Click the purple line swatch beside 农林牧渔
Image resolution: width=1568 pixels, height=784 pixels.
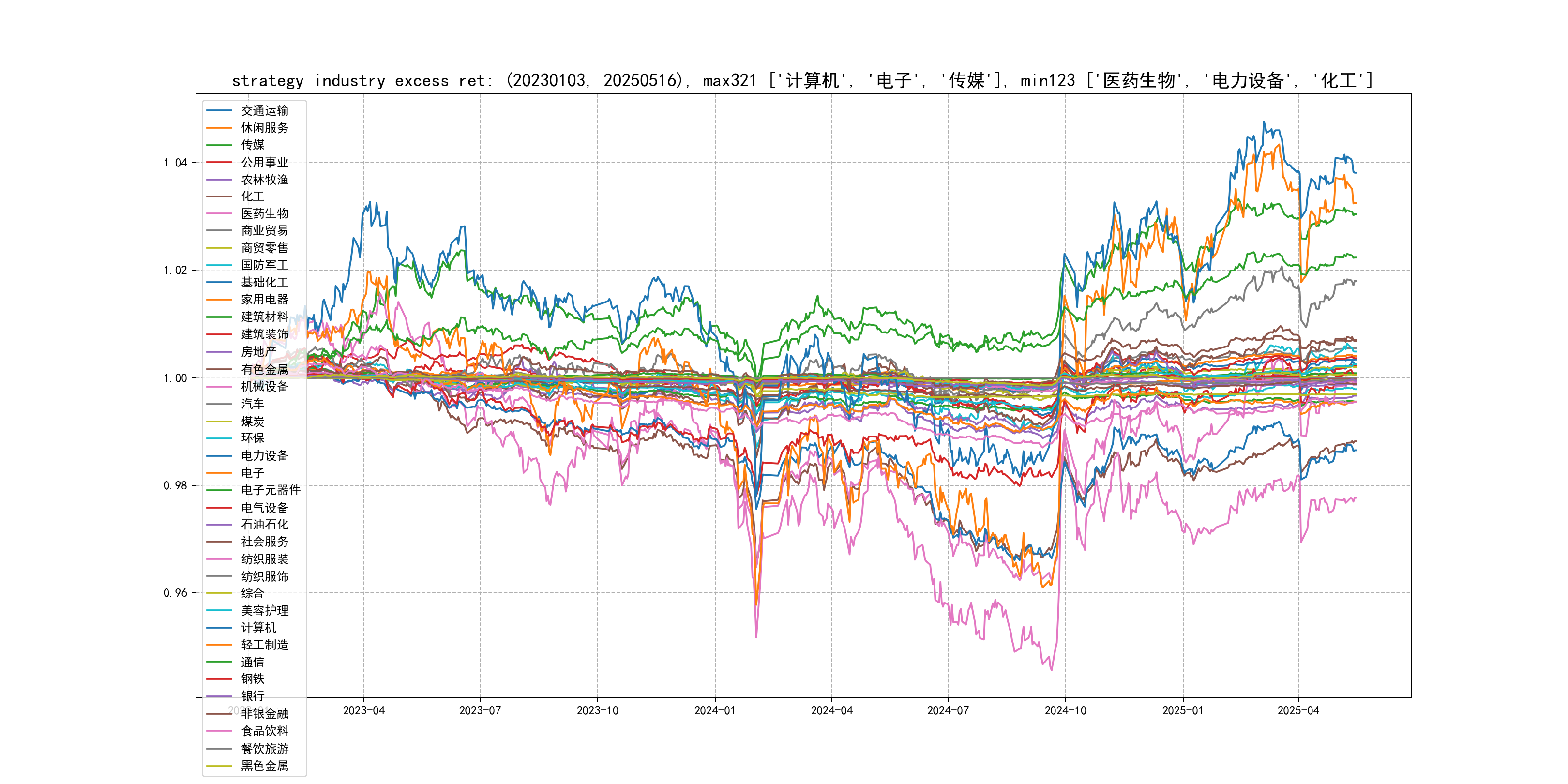(219, 180)
